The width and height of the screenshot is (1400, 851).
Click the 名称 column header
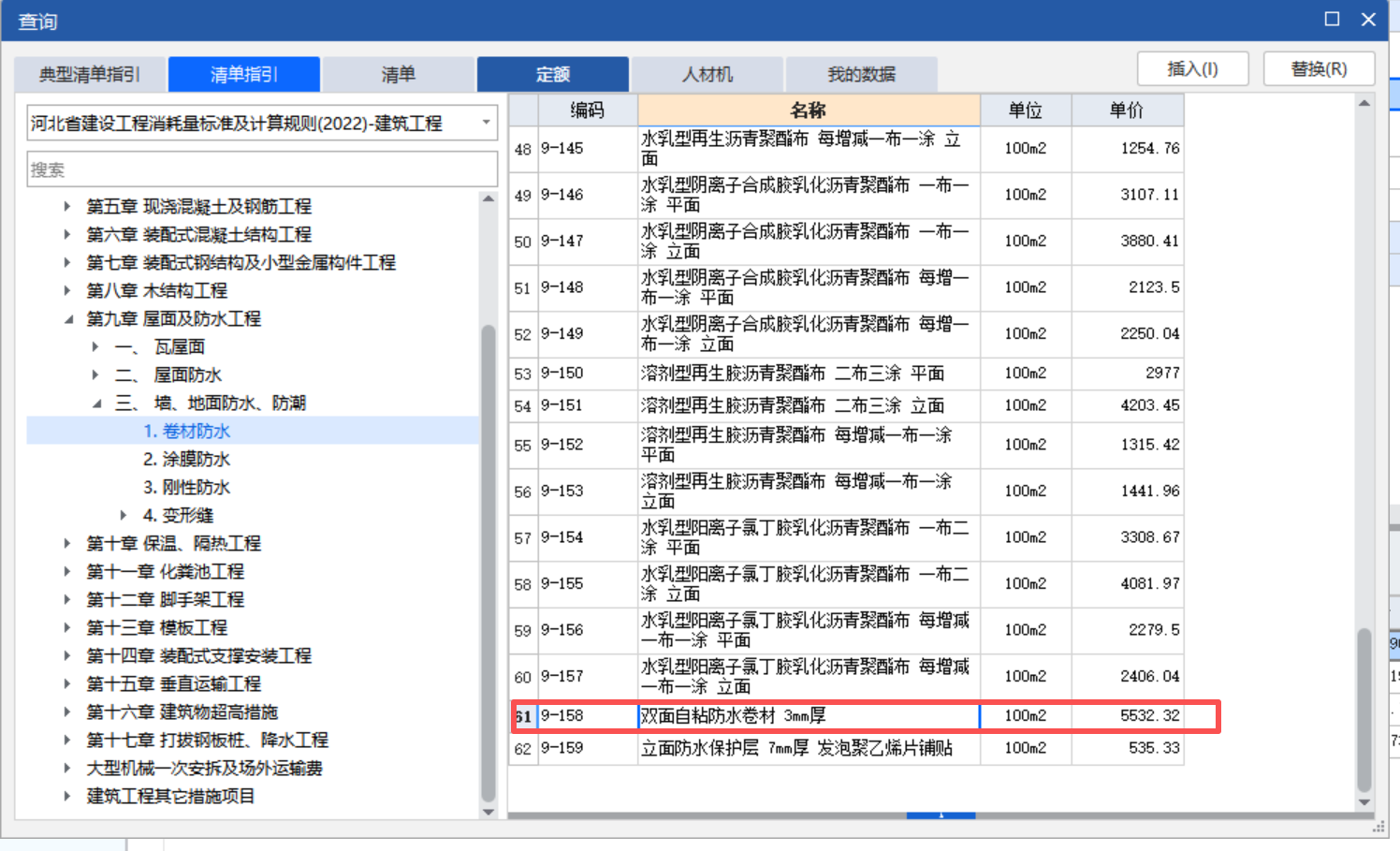809,110
